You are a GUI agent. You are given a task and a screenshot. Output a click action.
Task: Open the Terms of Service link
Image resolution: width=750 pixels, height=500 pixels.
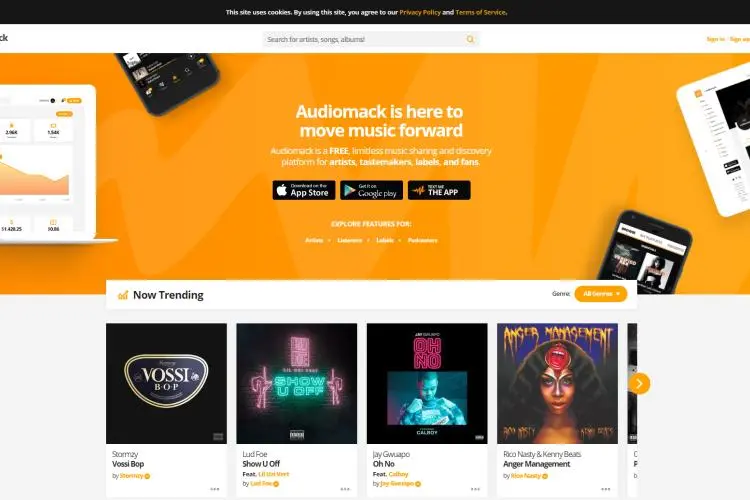click(x=480, y=12)
